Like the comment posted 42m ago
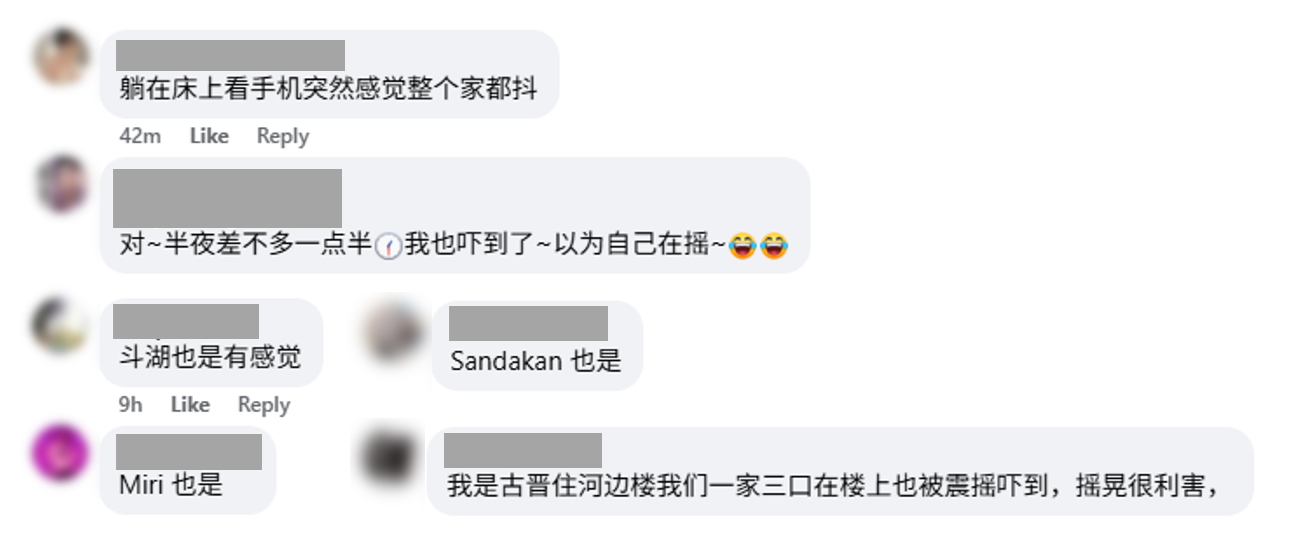Screen dimensions: 1310x559 (209, 136)
